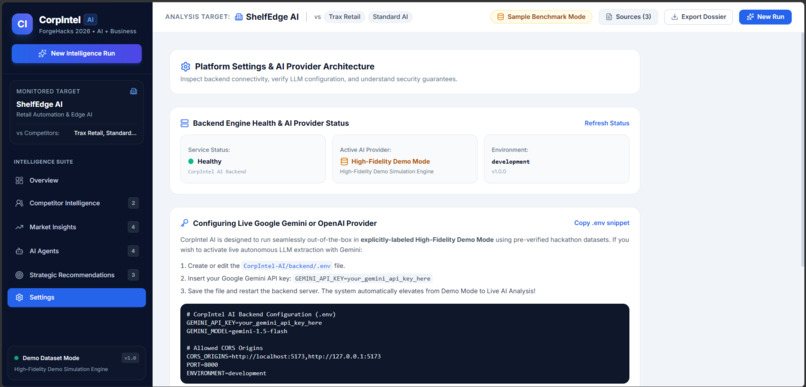The height and width of the screenshot is (387, 806).
Task: Click the CORS_ORIGINS line in code block
Action: tap(284, 356)
